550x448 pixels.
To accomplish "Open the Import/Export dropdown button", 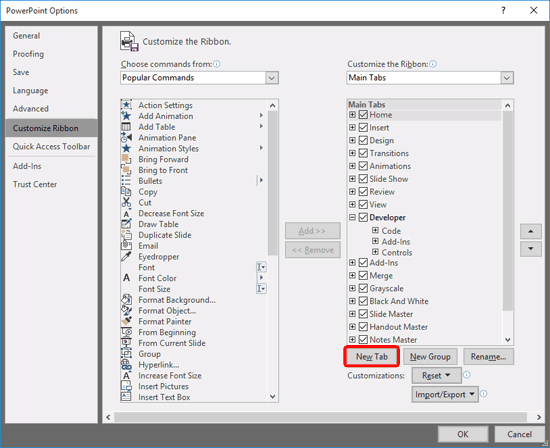I will (x=445, y=394).
